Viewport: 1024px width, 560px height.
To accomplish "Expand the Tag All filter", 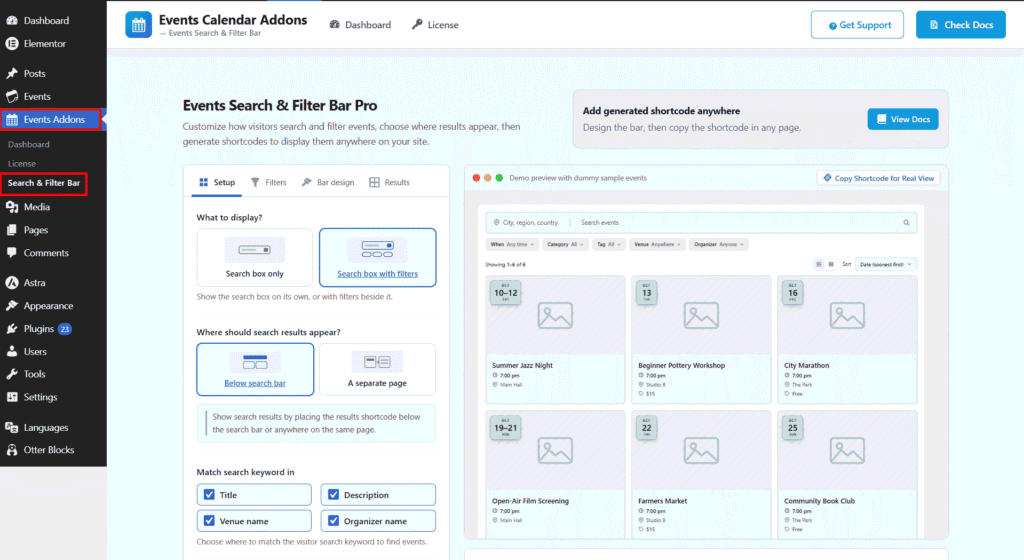I will click(609, 244).
